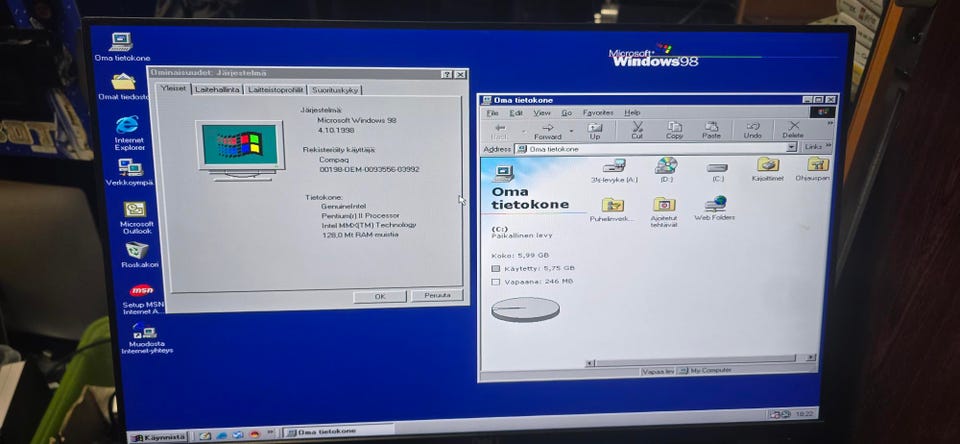The height and width of the screenshot is (444, 960).
Task: Go Up one folder level
Action: pos(594,130)
